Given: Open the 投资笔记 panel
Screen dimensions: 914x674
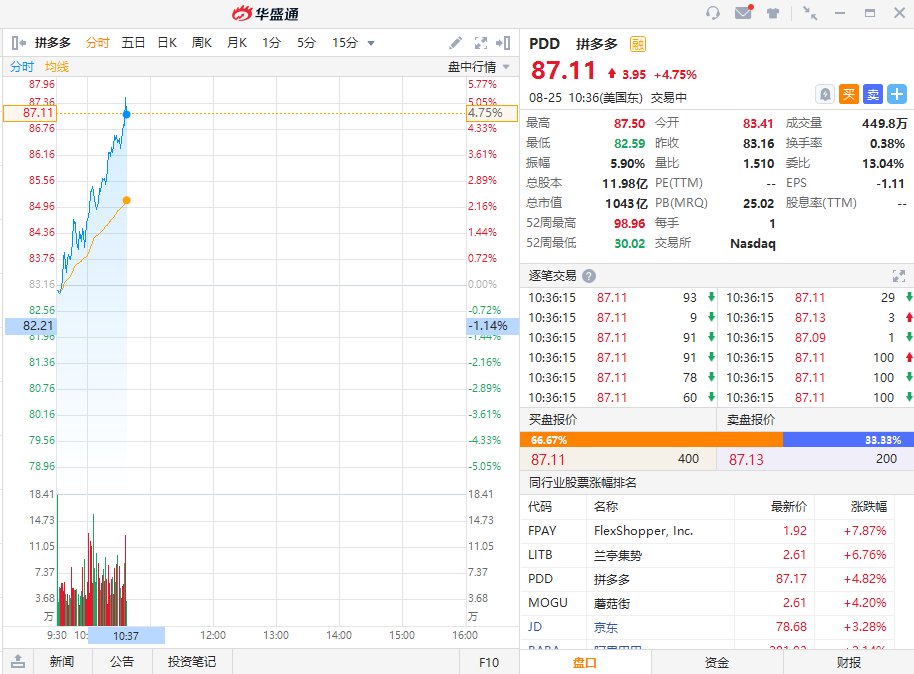Looking at the screenshot, I should 192,661.
